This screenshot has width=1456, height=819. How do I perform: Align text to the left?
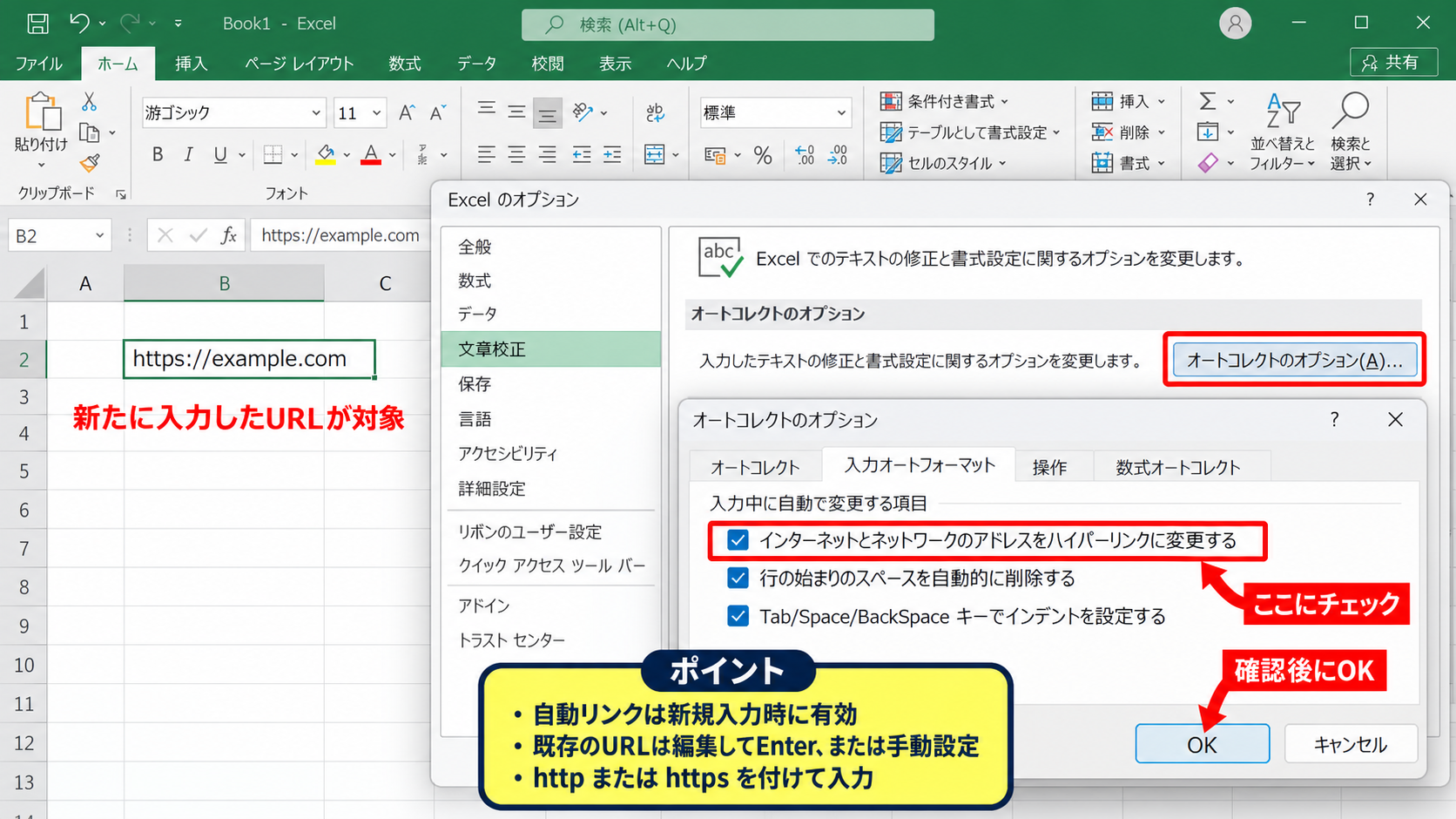486,155
